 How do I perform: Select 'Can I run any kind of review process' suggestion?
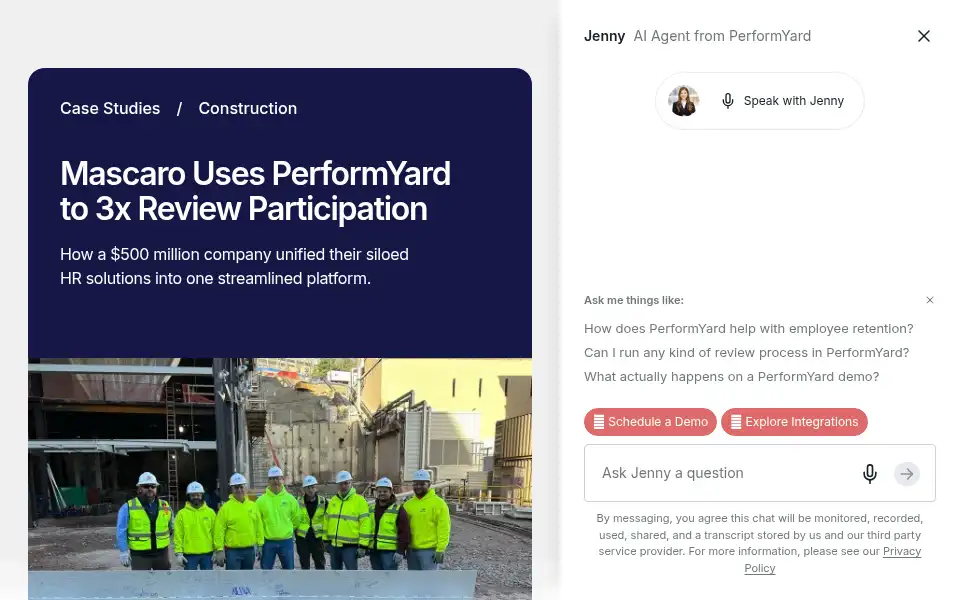pos(746,353)
